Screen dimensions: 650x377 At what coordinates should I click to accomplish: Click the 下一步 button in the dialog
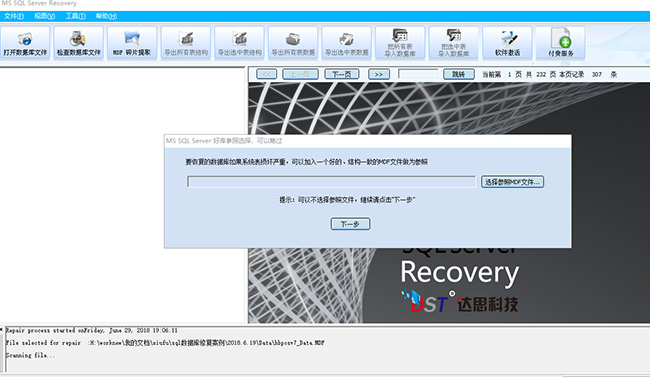(350, 224)
